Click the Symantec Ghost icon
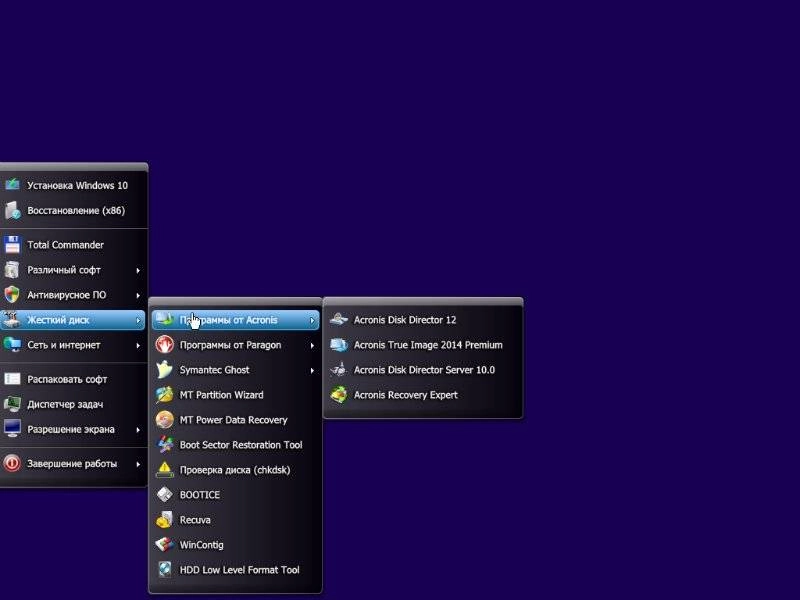Screen dimensions: 800x600 coord(164,369)
